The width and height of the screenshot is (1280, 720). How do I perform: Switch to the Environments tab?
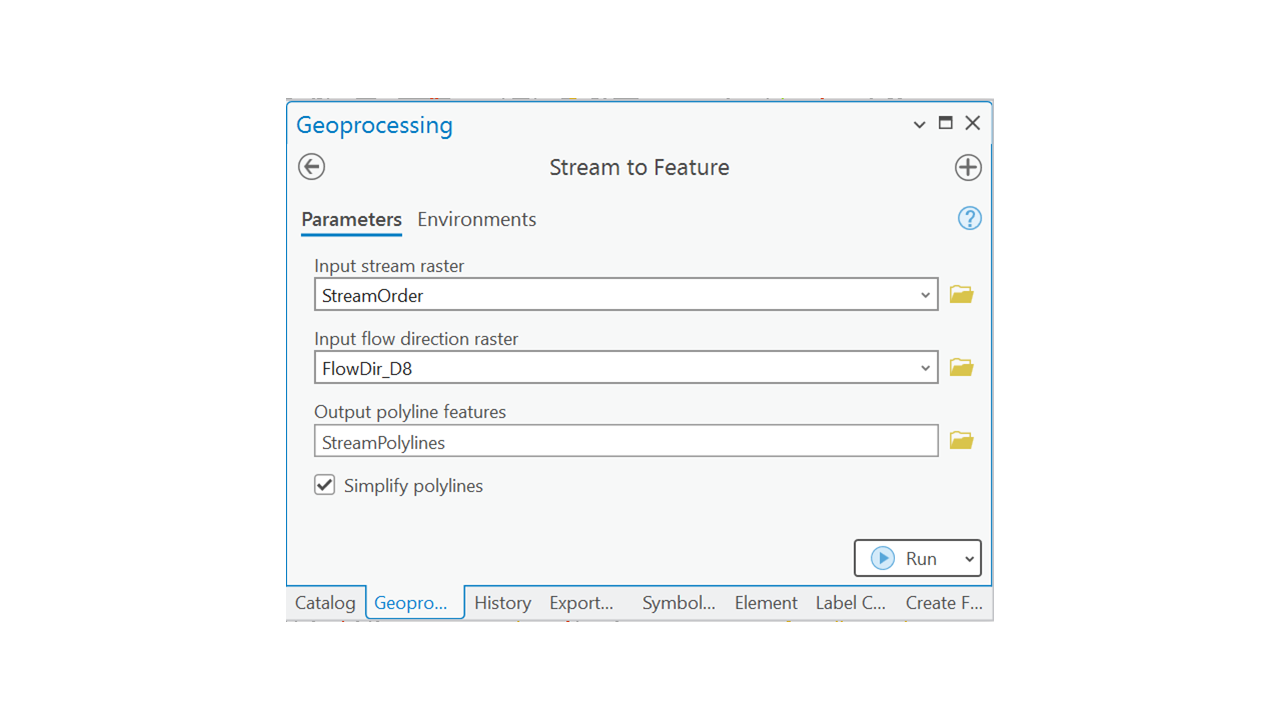tap(476, 219)
